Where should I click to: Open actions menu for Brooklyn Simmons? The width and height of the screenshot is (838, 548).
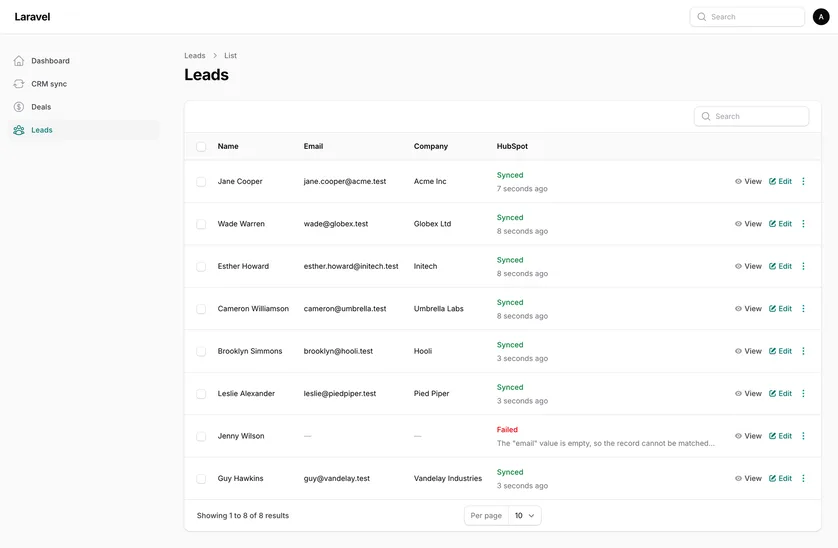pos(803,351)
